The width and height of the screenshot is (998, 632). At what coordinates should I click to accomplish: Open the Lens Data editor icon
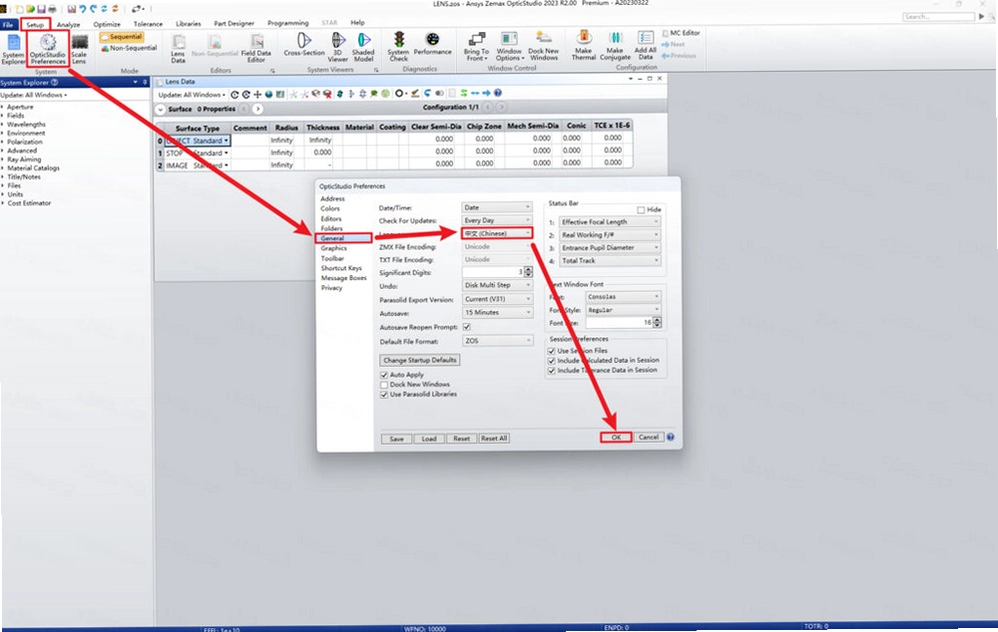[178, 50]
